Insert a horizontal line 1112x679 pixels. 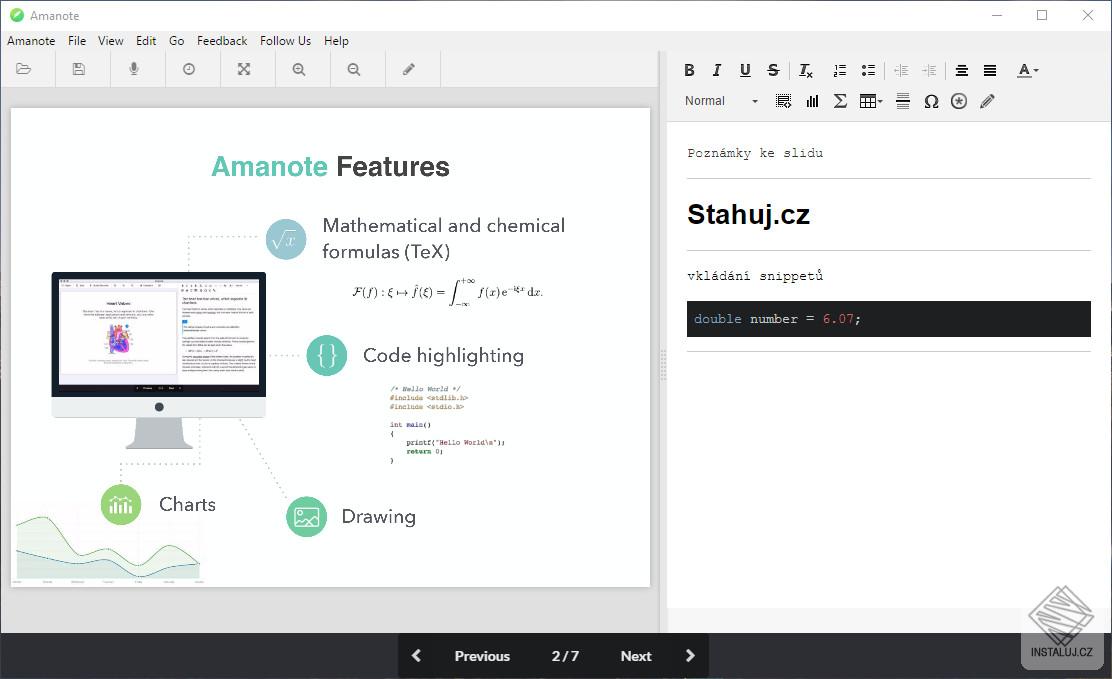(x=903, y=101)
